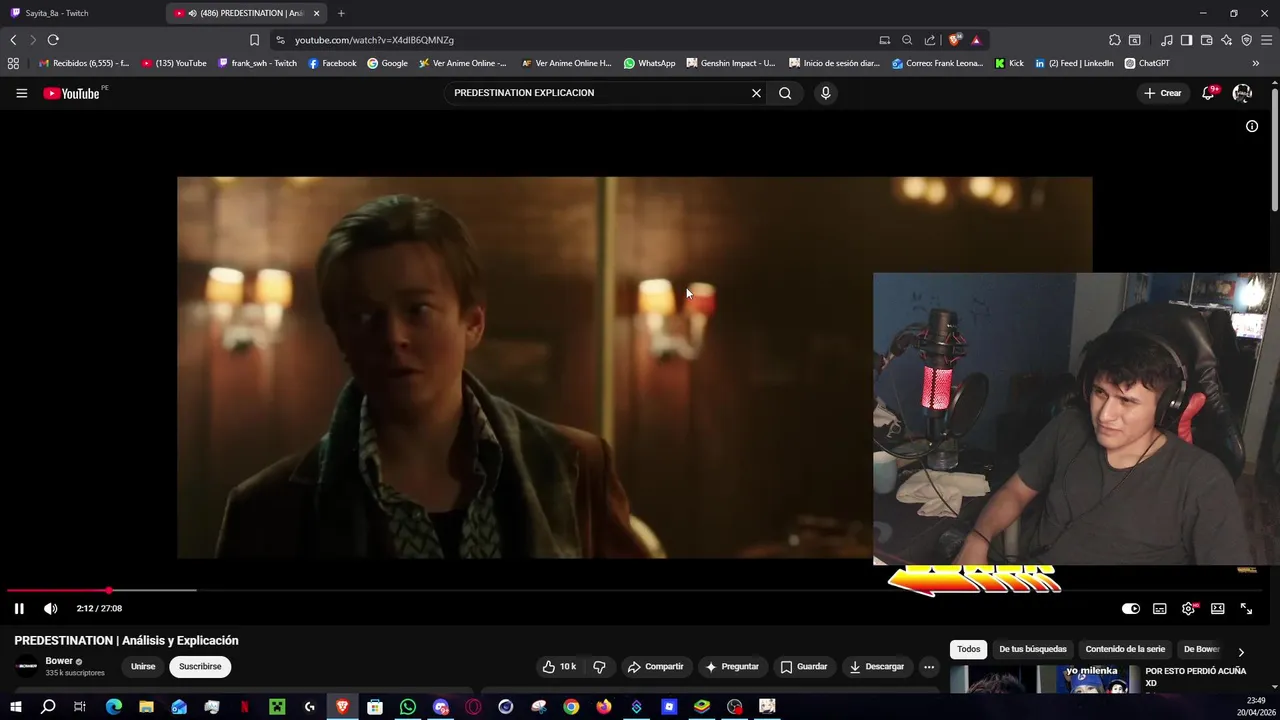The height and width of the screenshot is (720, 1280).
Task: Toggle the browser sidebar panel
Action: point(1186,40)
